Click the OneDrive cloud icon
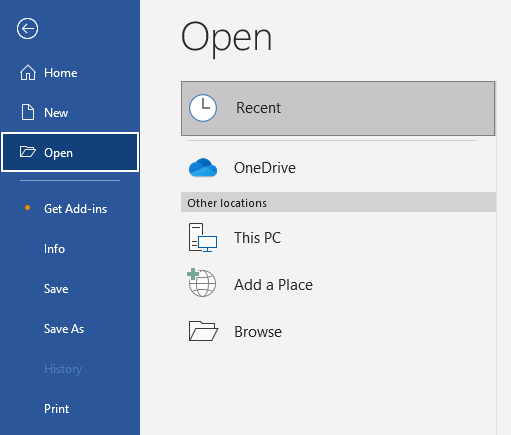Viewport: 511px width, 435px height. coord(203,168)
